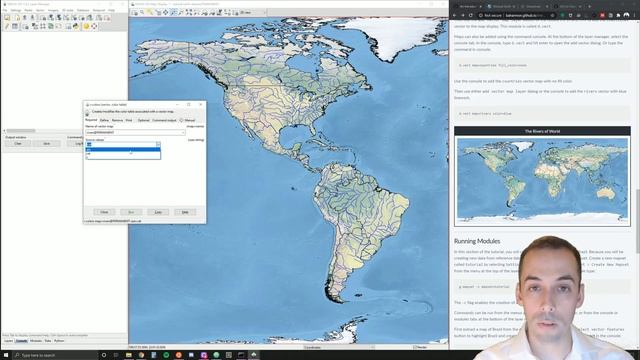Open Manual tab in v.colors dialog
The image size is (640, 360).
click(x=188, y=120)
